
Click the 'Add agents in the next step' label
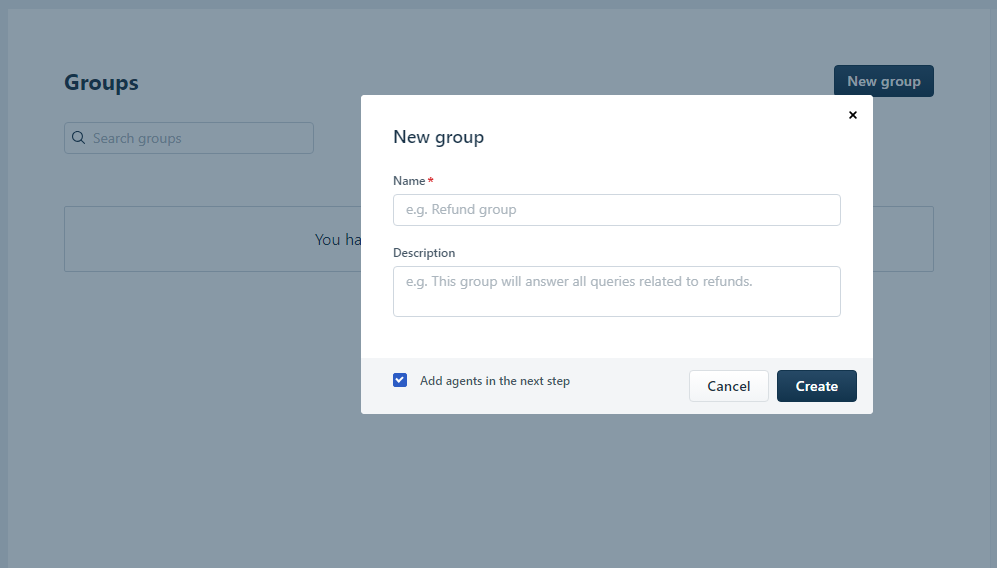pos(494,381)
